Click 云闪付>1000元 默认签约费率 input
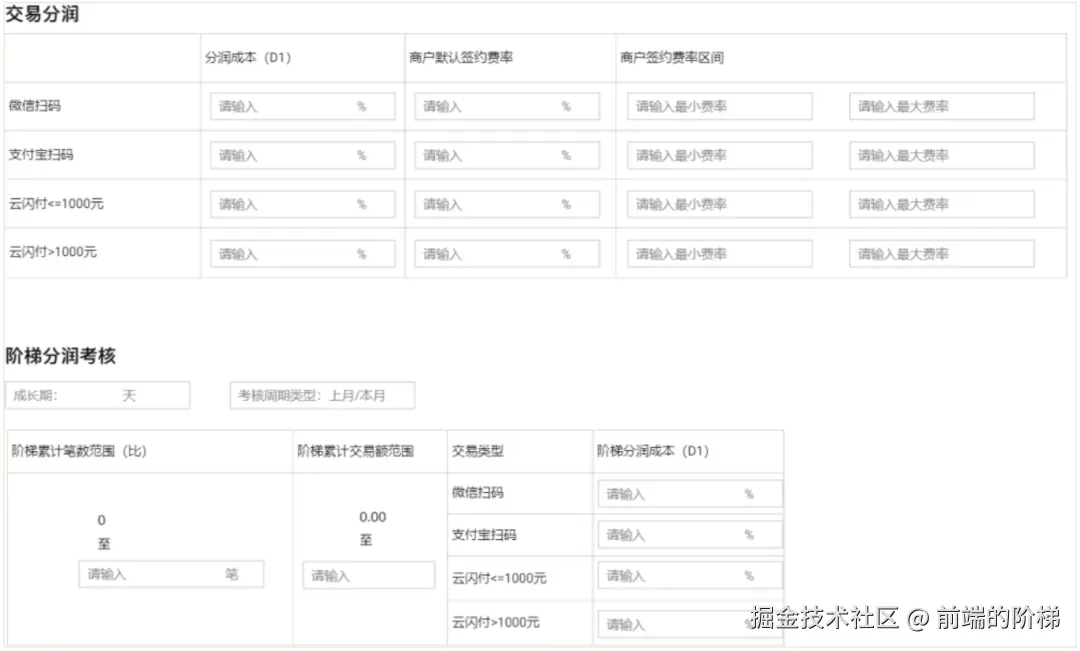1080x651 pixels. 504,252
